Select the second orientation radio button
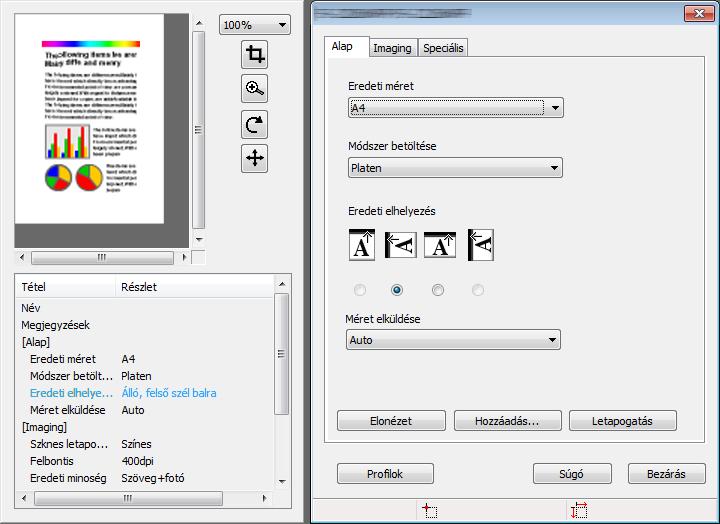720x524 pixels. [x=397, y=290]
